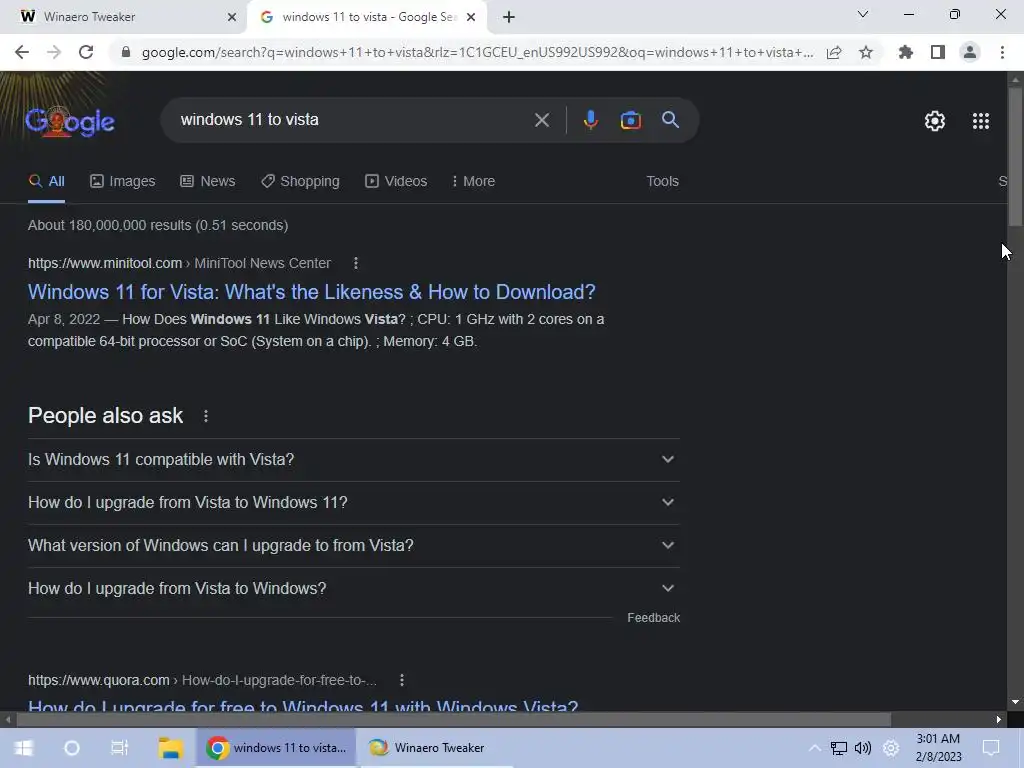Image resolution: width=1024 pixels, height=768 pixels.
Task: Open a new browser tab
Action: [509, 17]
